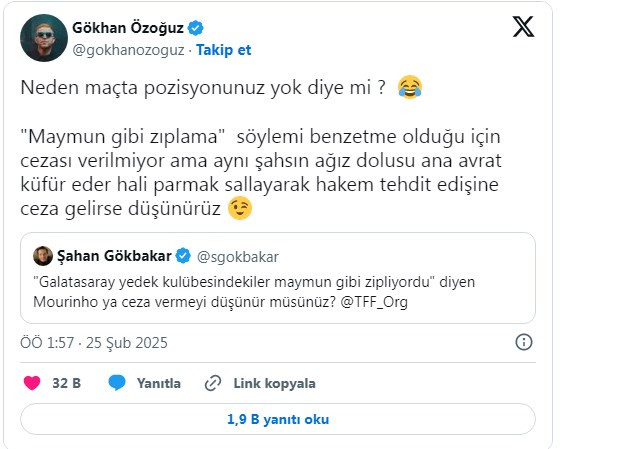Click the Link kopyala text
This screenshot has width=643, height=449.
[x=274, y=382]
